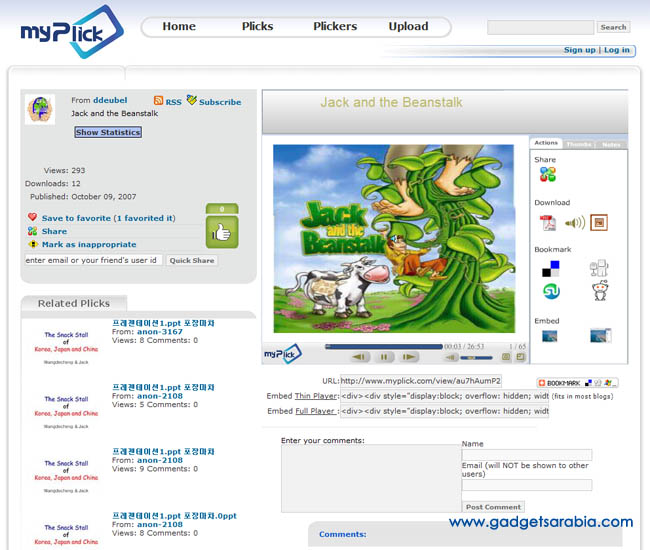Open the Upload menu item
This screenshot has width=650, height=550.
(408, 27)
